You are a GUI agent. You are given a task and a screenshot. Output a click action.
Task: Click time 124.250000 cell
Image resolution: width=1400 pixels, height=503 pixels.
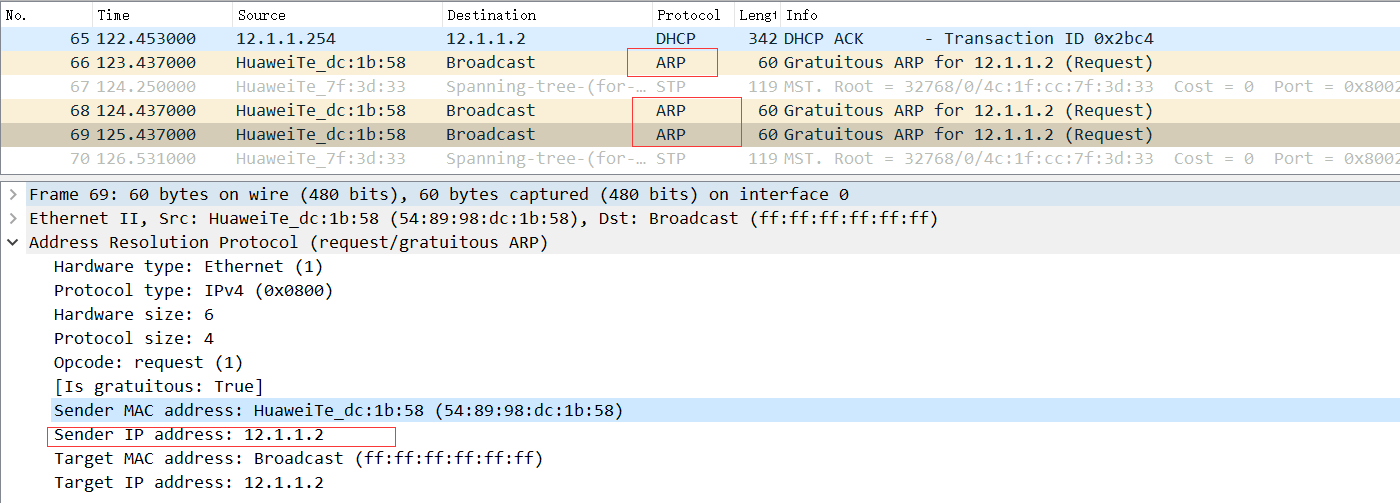(146, 87)
